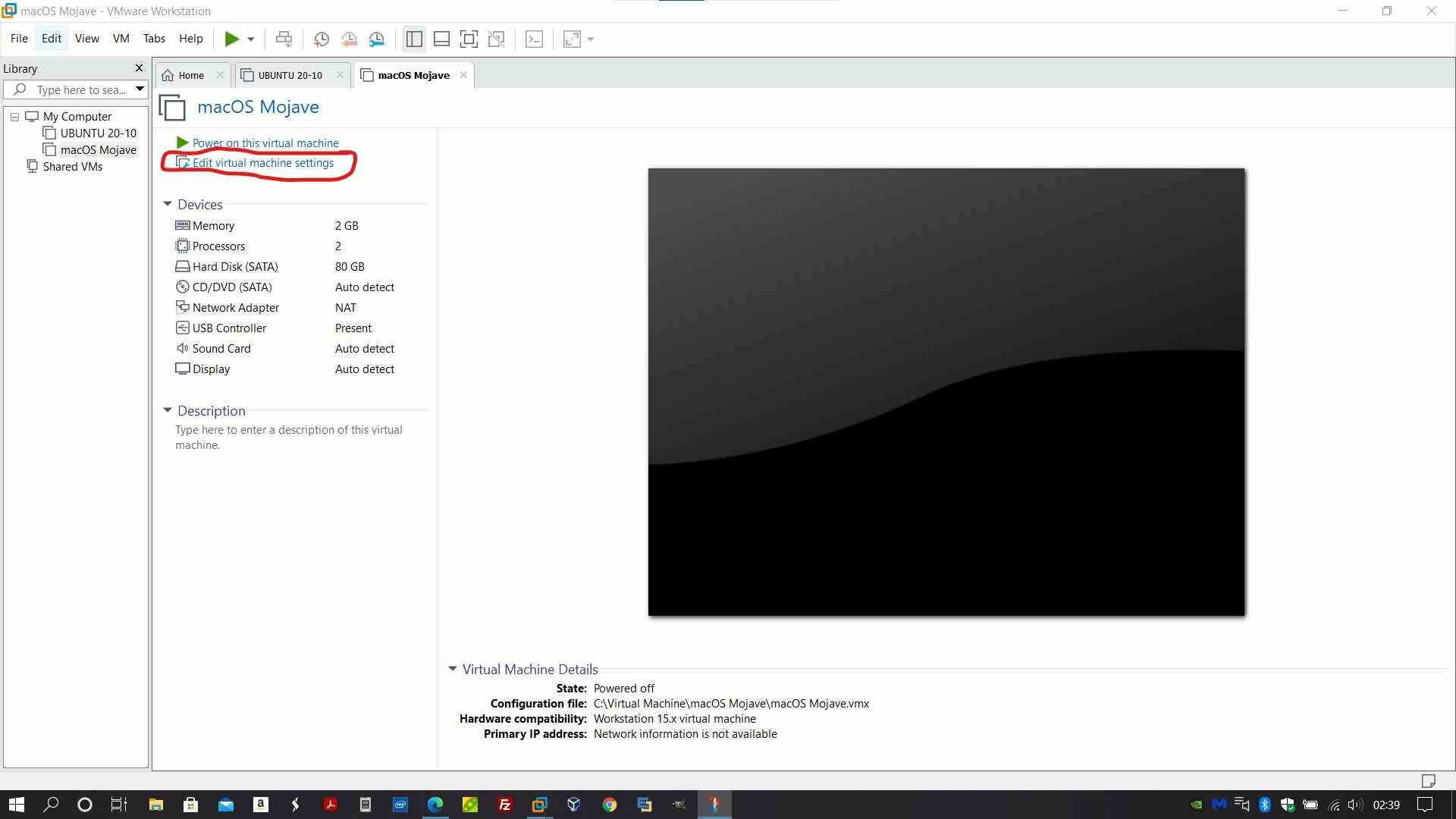Close the Home tab
This screenshot has height=819, width=1456.
220,75
